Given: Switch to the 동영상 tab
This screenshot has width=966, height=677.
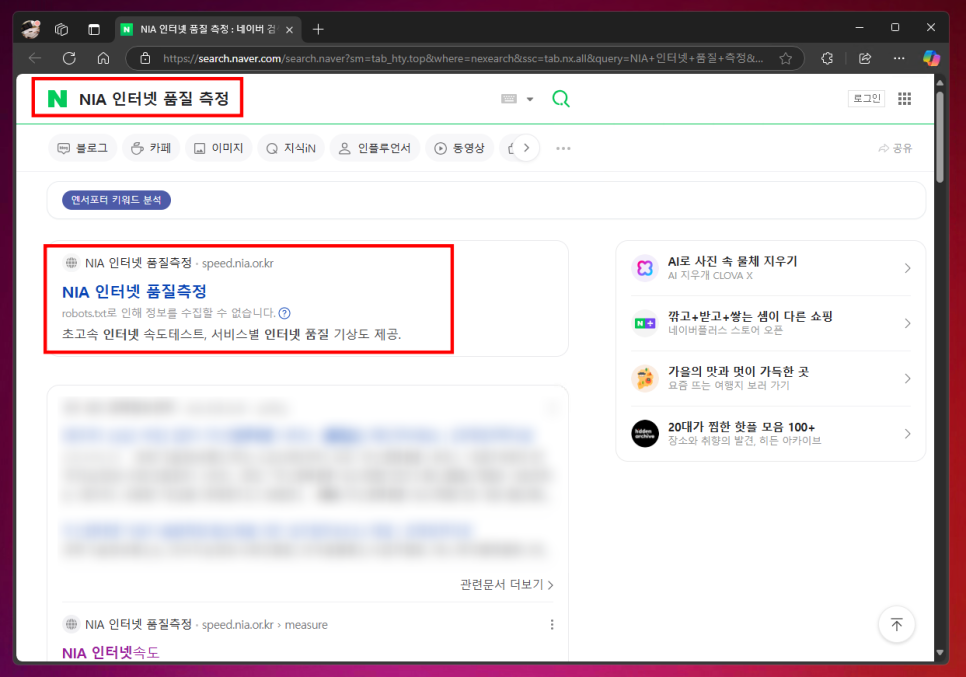Looking at the screenshot, I should click(x=460, y=148).
